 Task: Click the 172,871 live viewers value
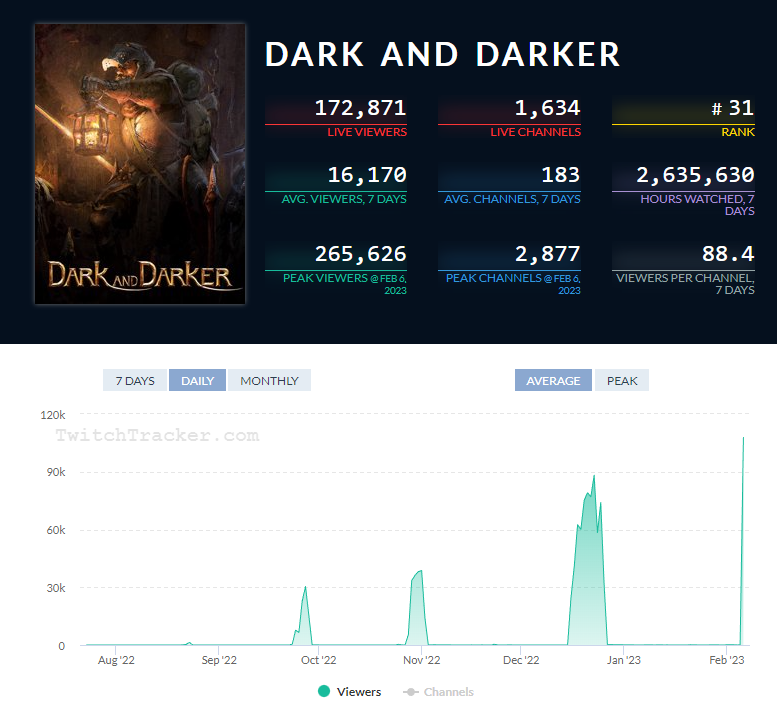point(360,108)
